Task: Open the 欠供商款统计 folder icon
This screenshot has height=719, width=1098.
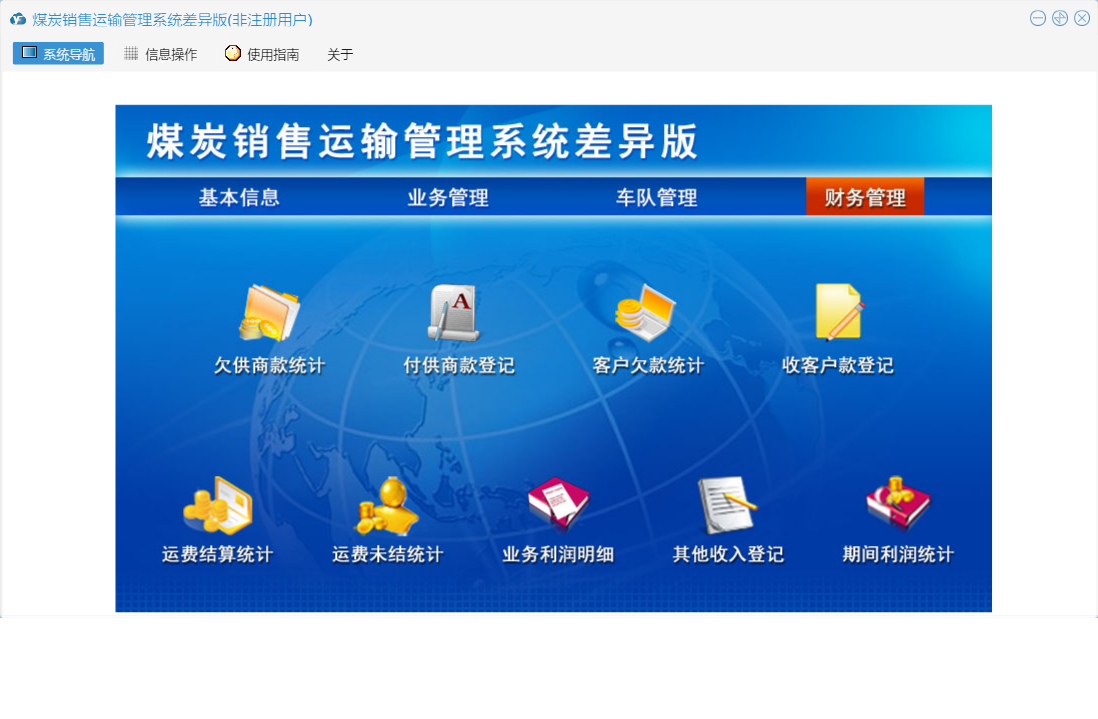Action: pyautogui.click(x=269, y=313)
